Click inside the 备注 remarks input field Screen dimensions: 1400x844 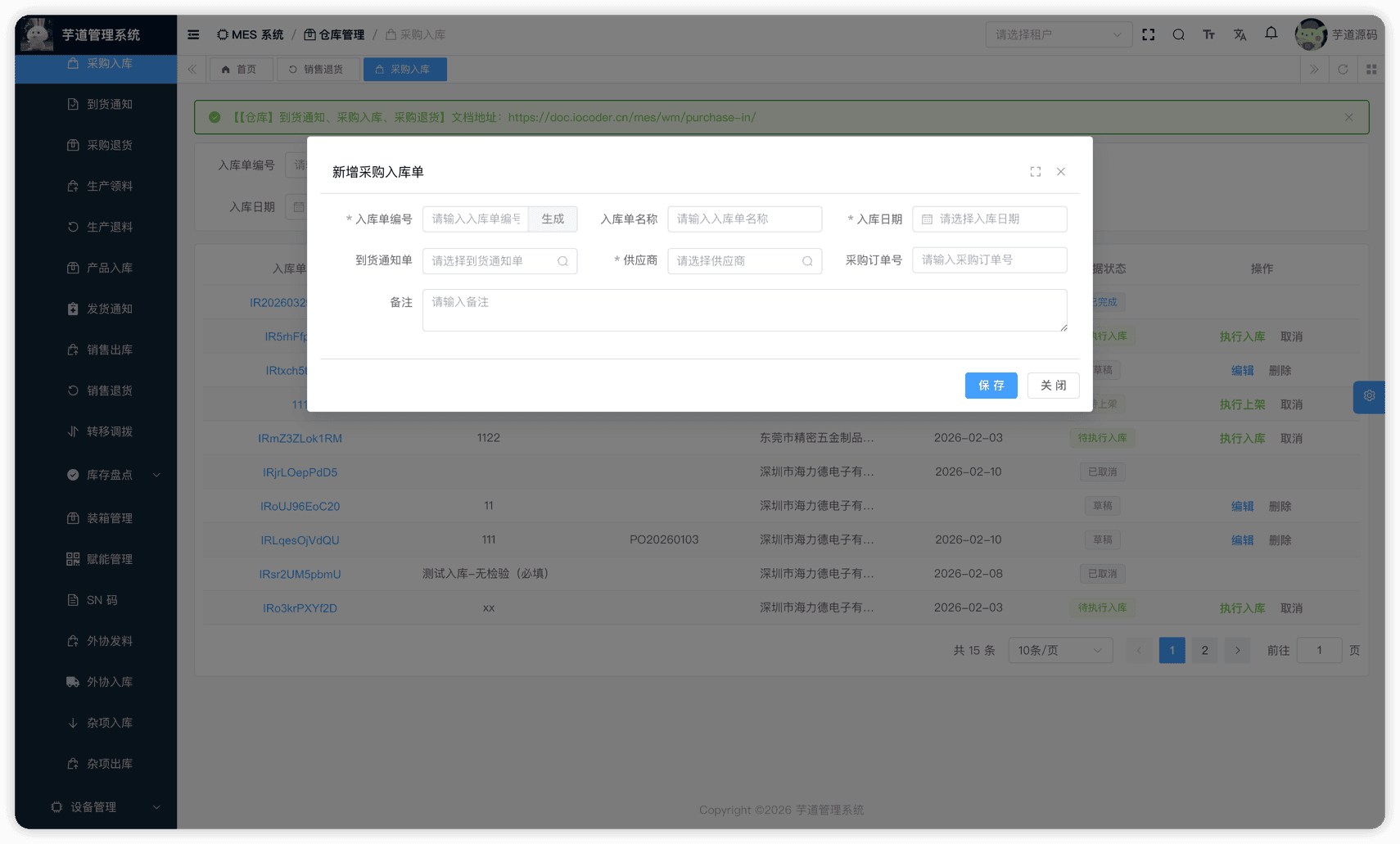click(743, 309)
